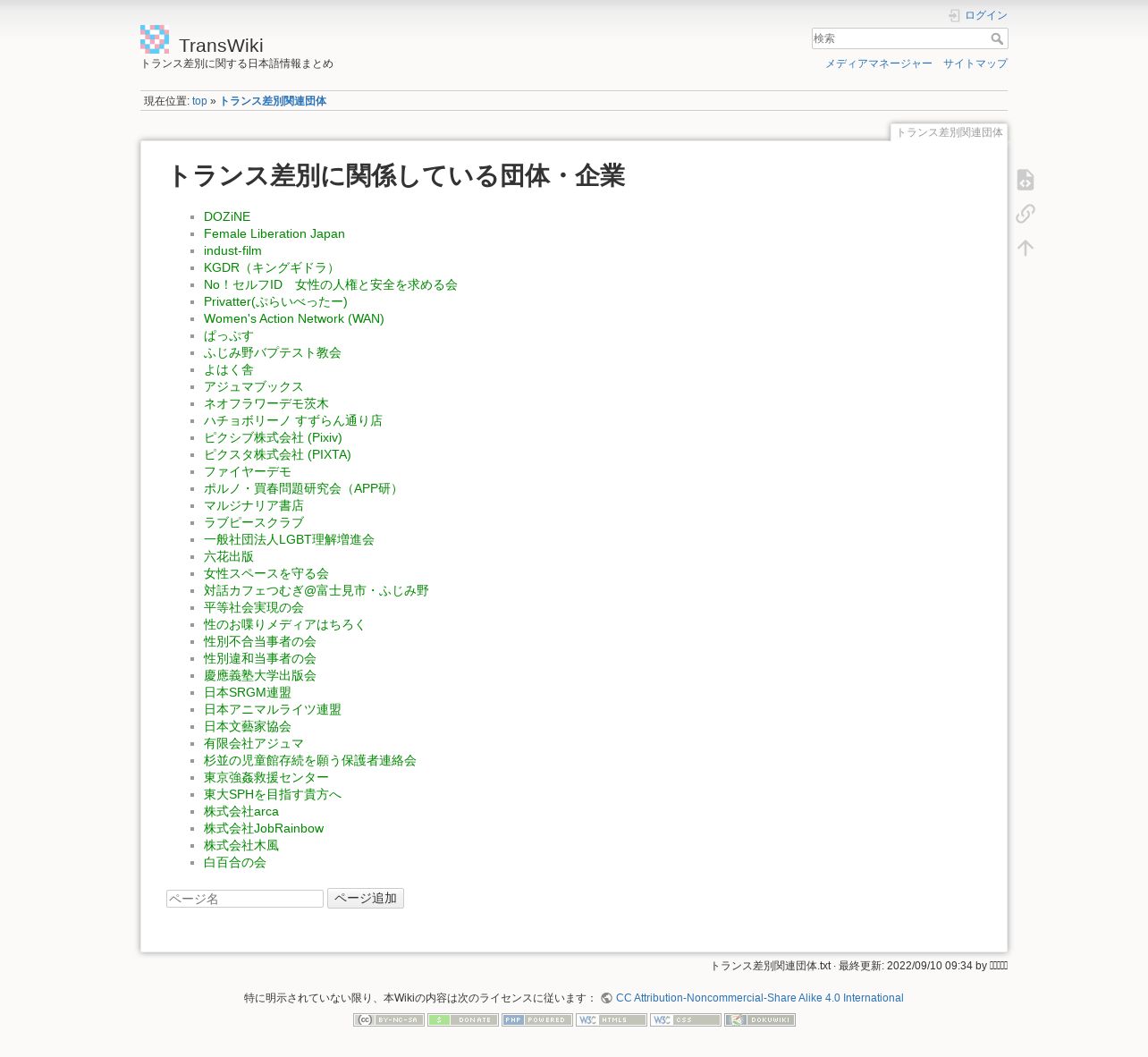Click the W3C HTML5 badge
Screen dimensions: 1148x1057
pos(612,1019)
